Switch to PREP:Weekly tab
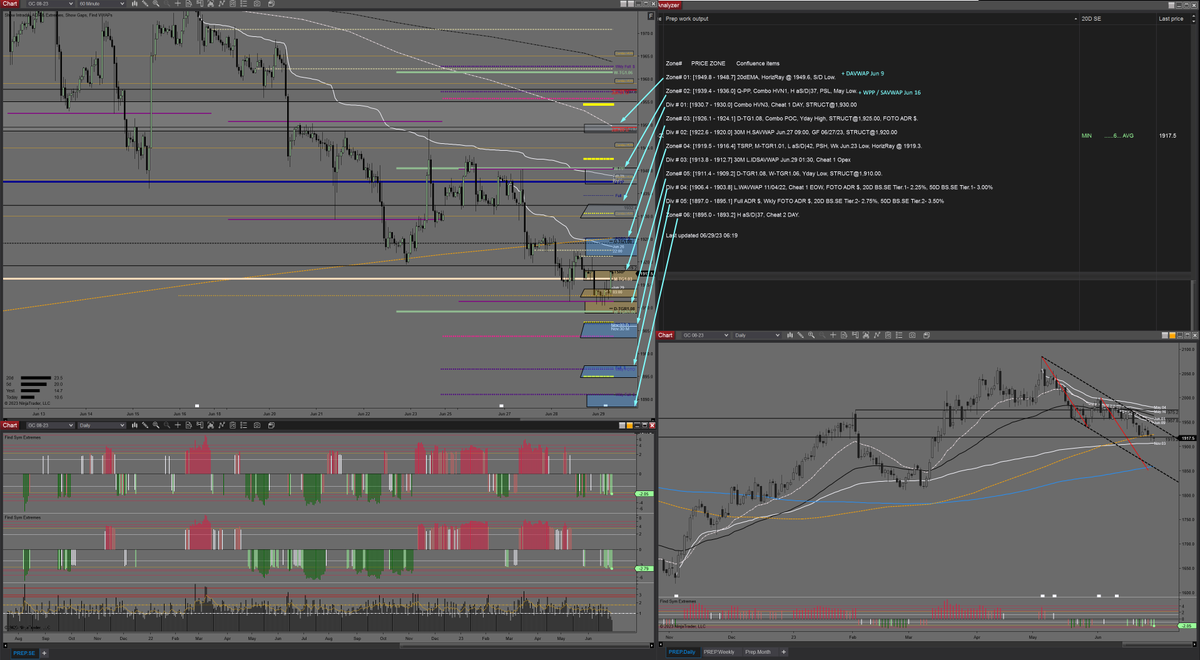 click(719, 652)
